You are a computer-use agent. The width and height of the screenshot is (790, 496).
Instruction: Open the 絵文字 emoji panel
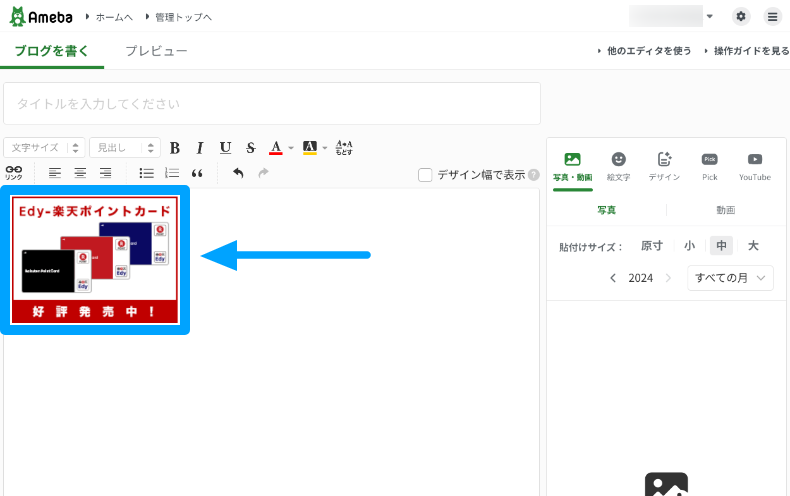(618, 167)
